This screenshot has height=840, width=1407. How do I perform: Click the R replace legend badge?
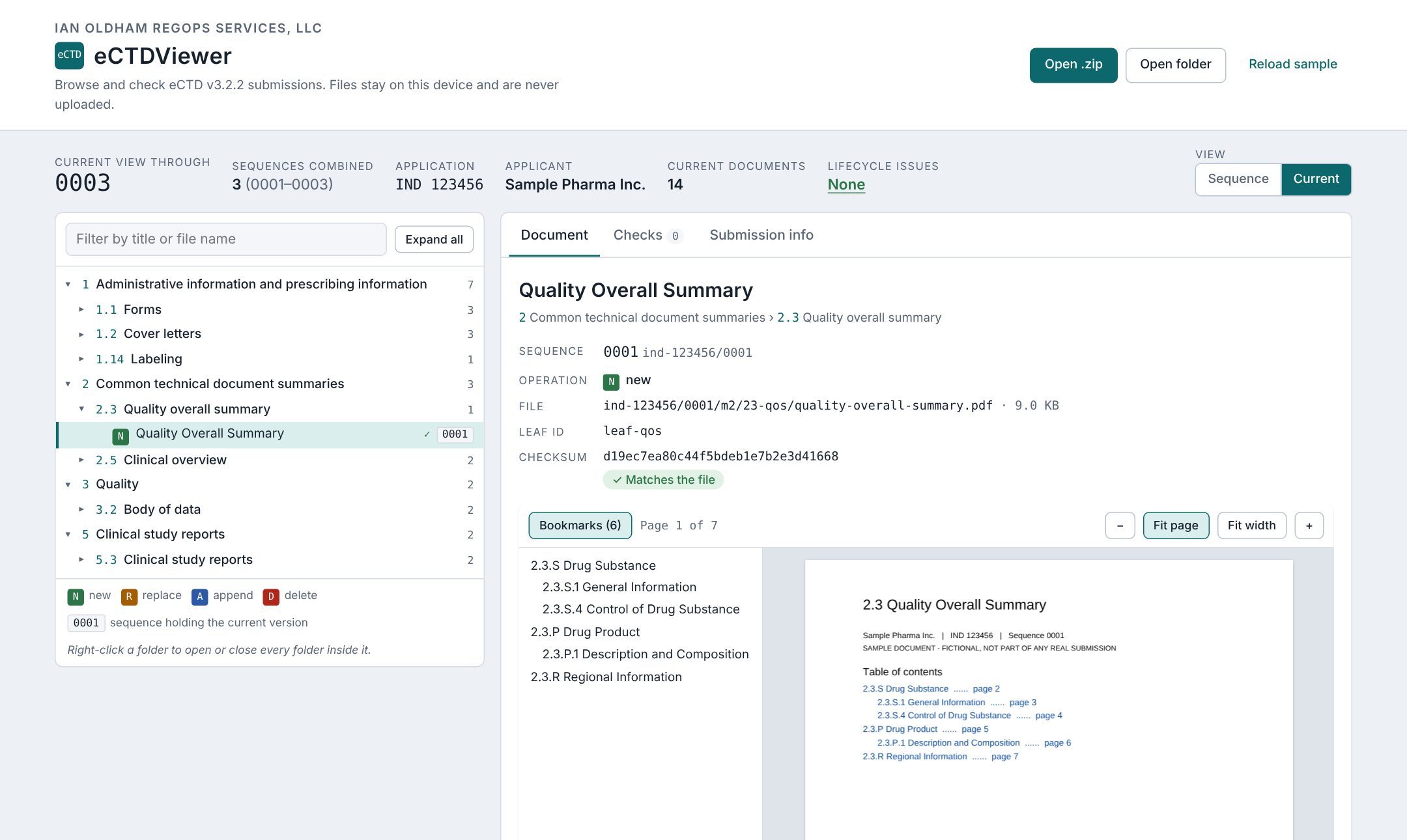click(x=129, y=596)
